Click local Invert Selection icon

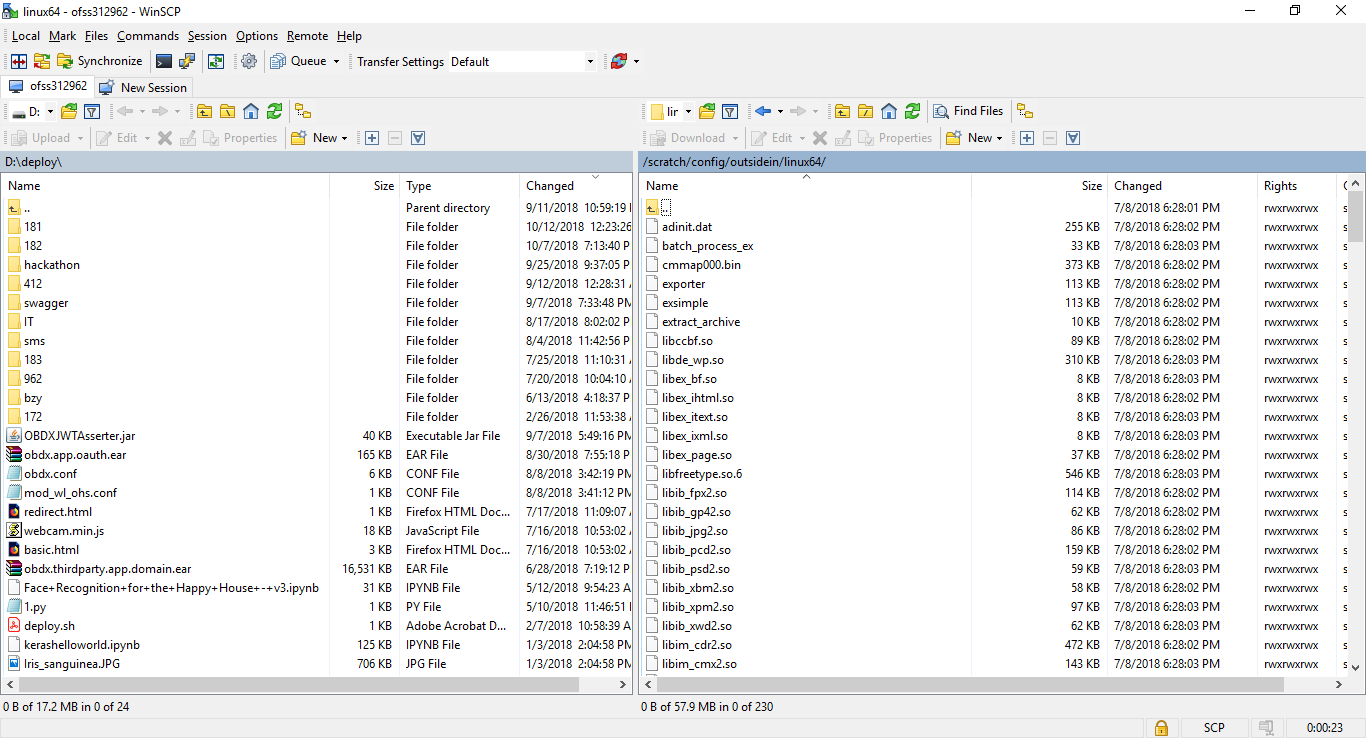click(418, 138)
